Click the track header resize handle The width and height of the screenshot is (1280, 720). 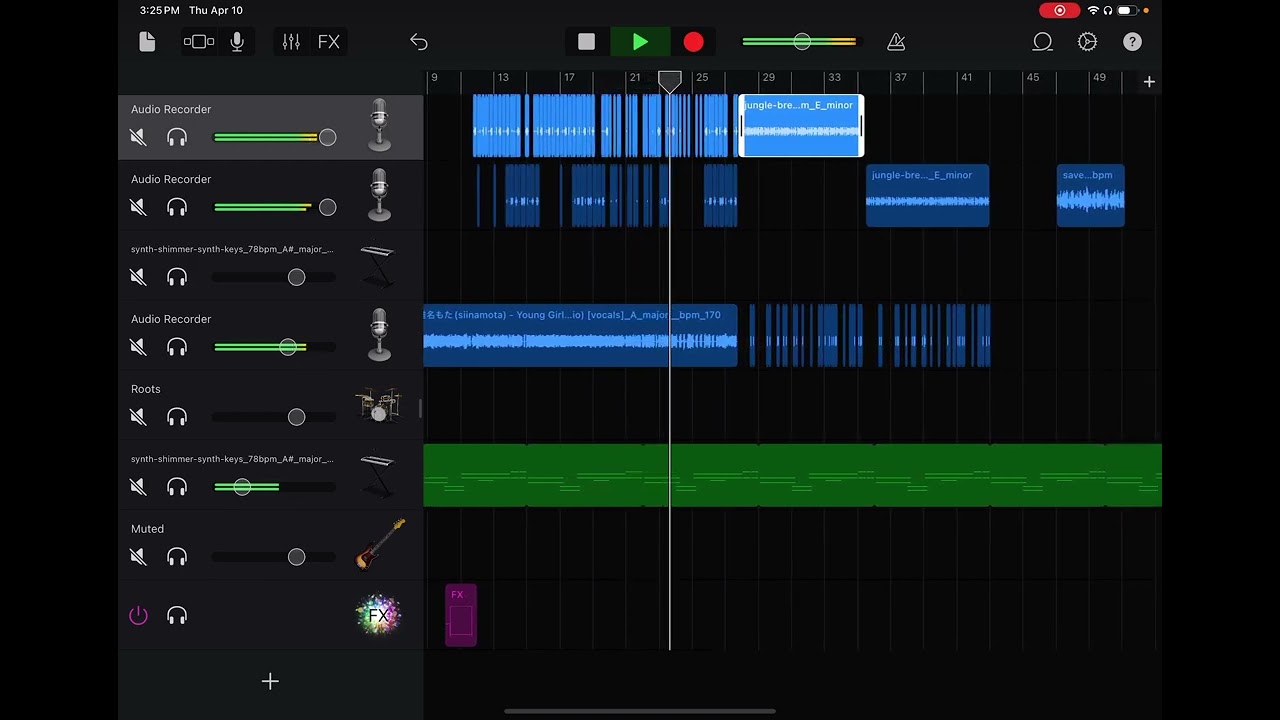420,408
